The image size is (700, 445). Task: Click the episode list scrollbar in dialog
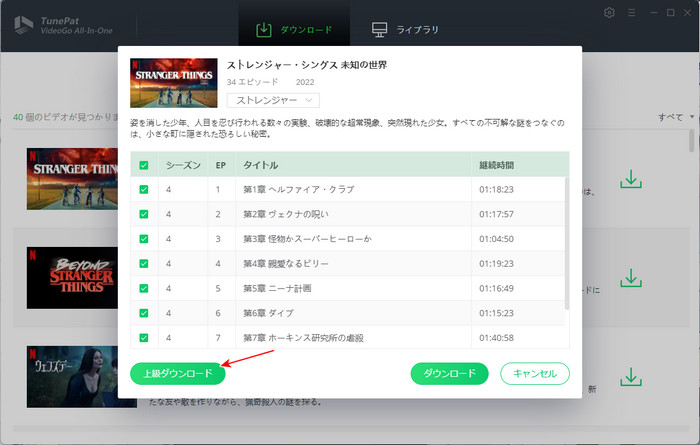coord(567,243)
